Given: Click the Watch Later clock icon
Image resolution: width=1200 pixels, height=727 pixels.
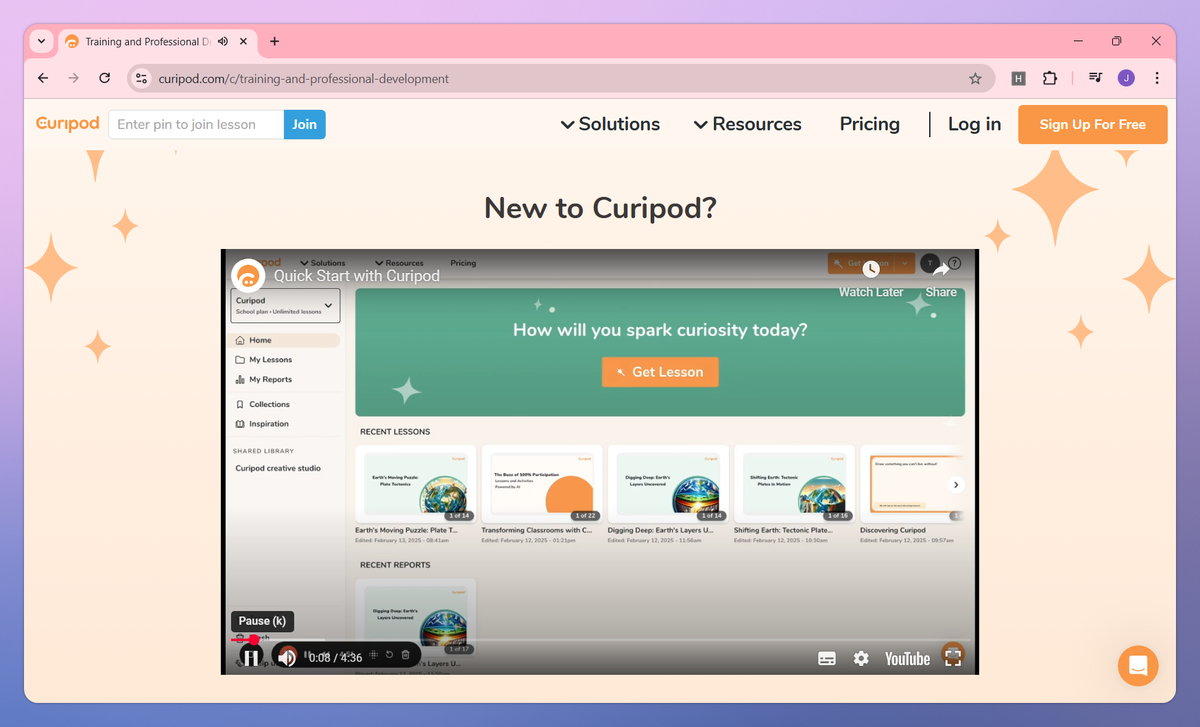Looking at the screenshot, I should [871, 268].
